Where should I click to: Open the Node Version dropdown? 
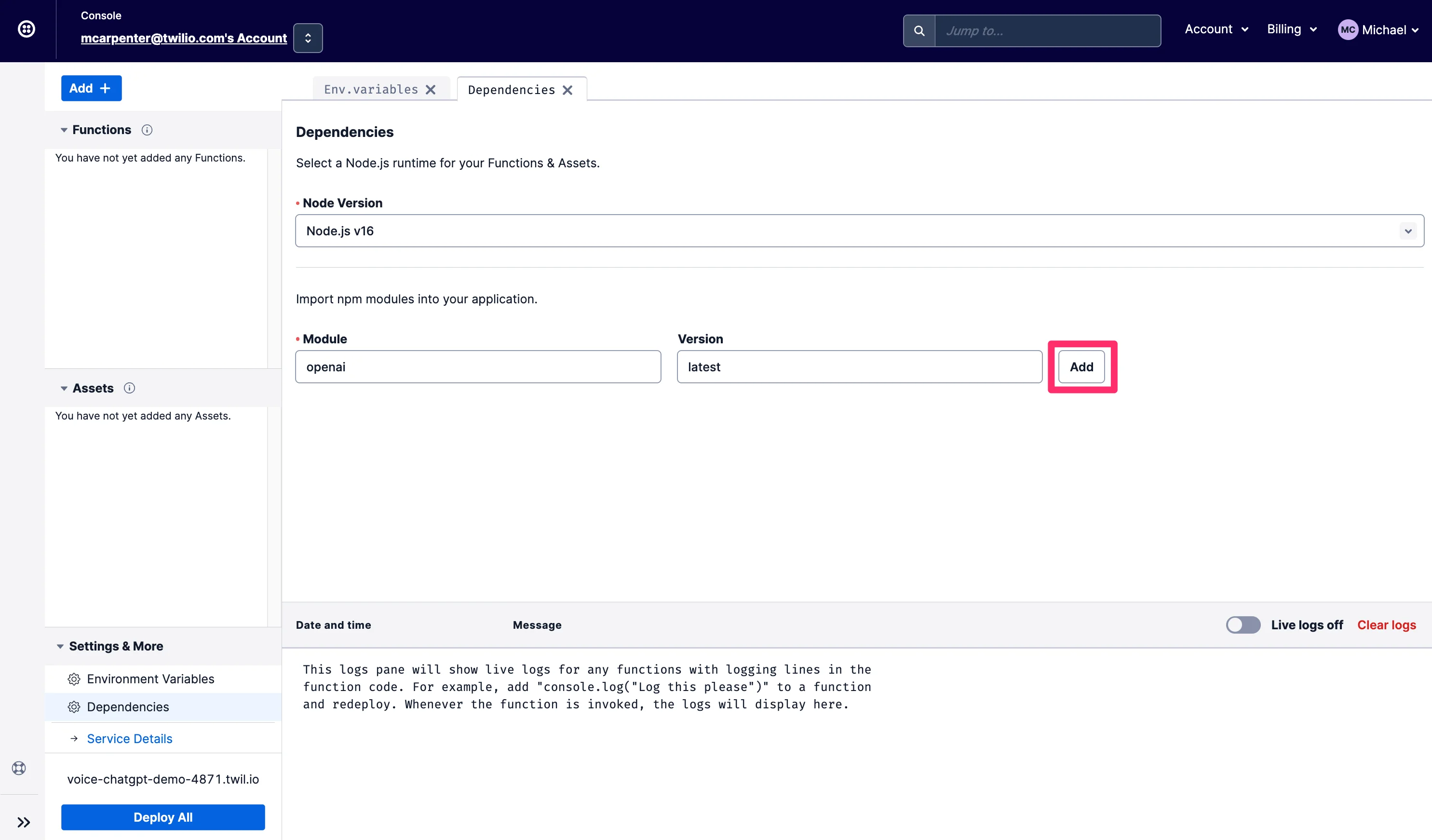point(859,231)
